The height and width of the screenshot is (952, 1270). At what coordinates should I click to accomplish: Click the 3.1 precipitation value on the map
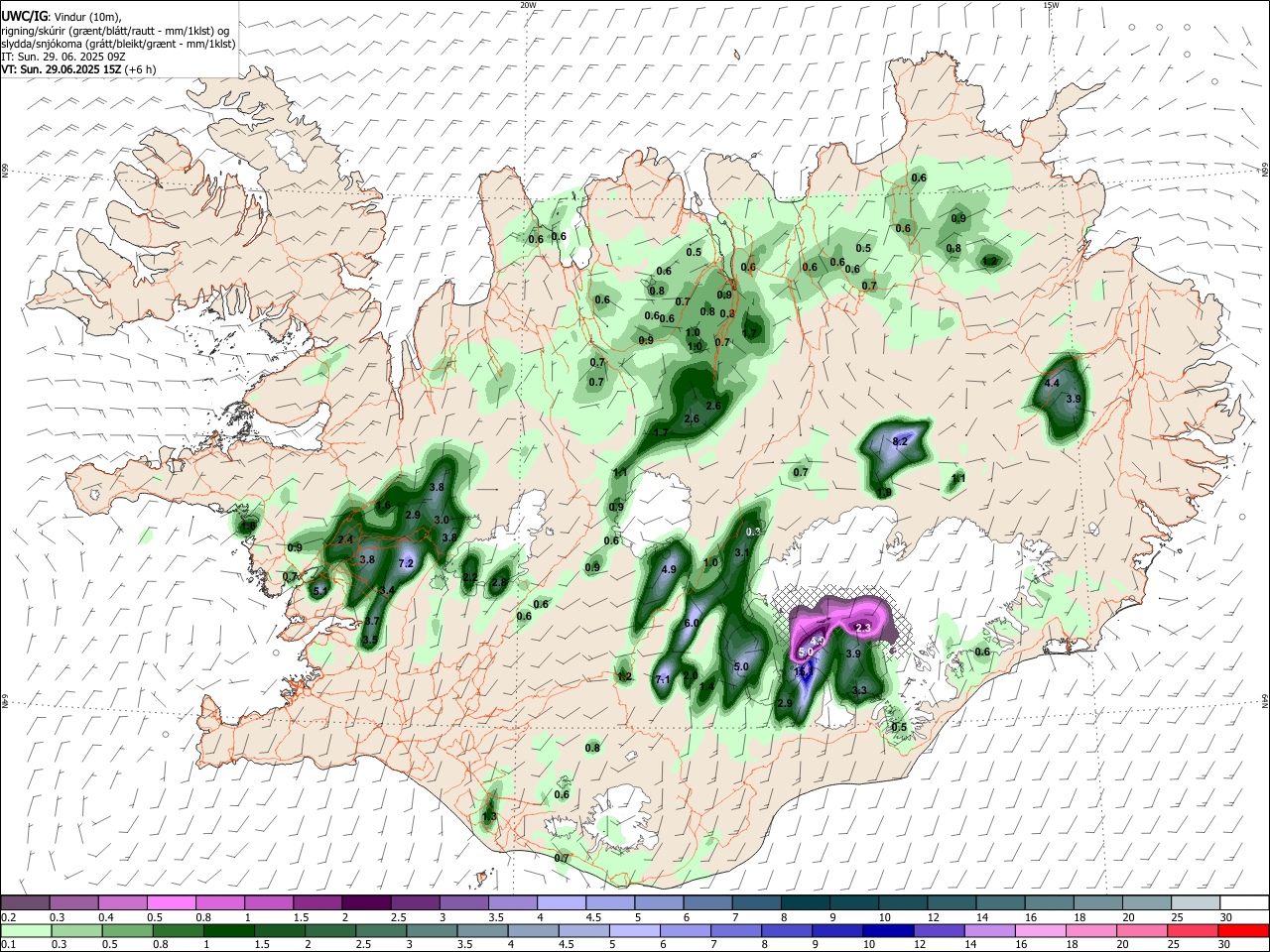(741, 553)
